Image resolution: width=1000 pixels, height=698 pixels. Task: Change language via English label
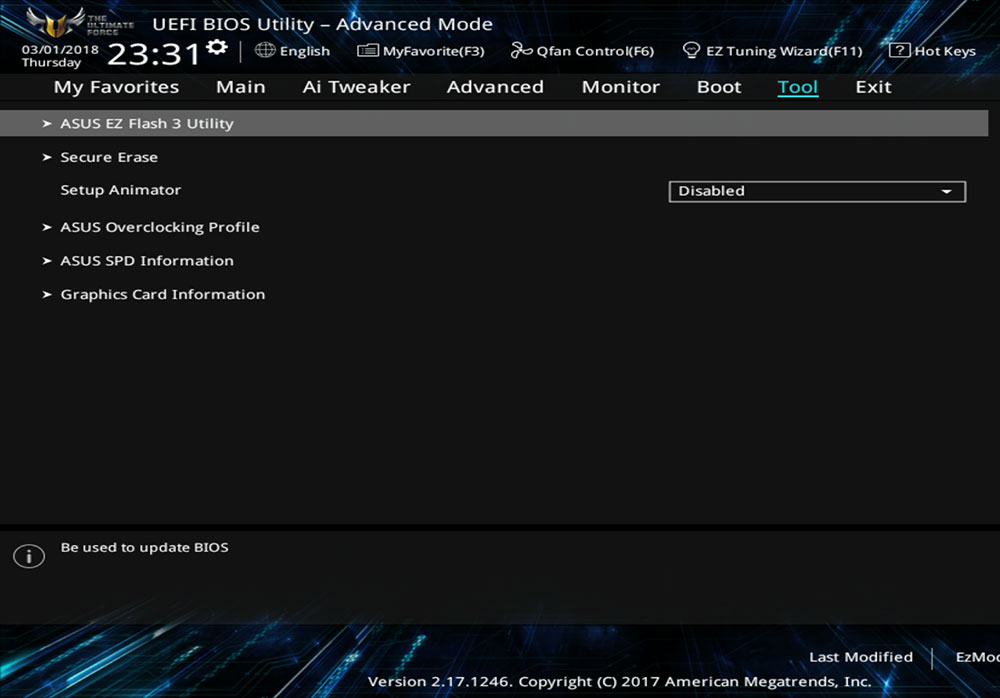tap(305, 51)
